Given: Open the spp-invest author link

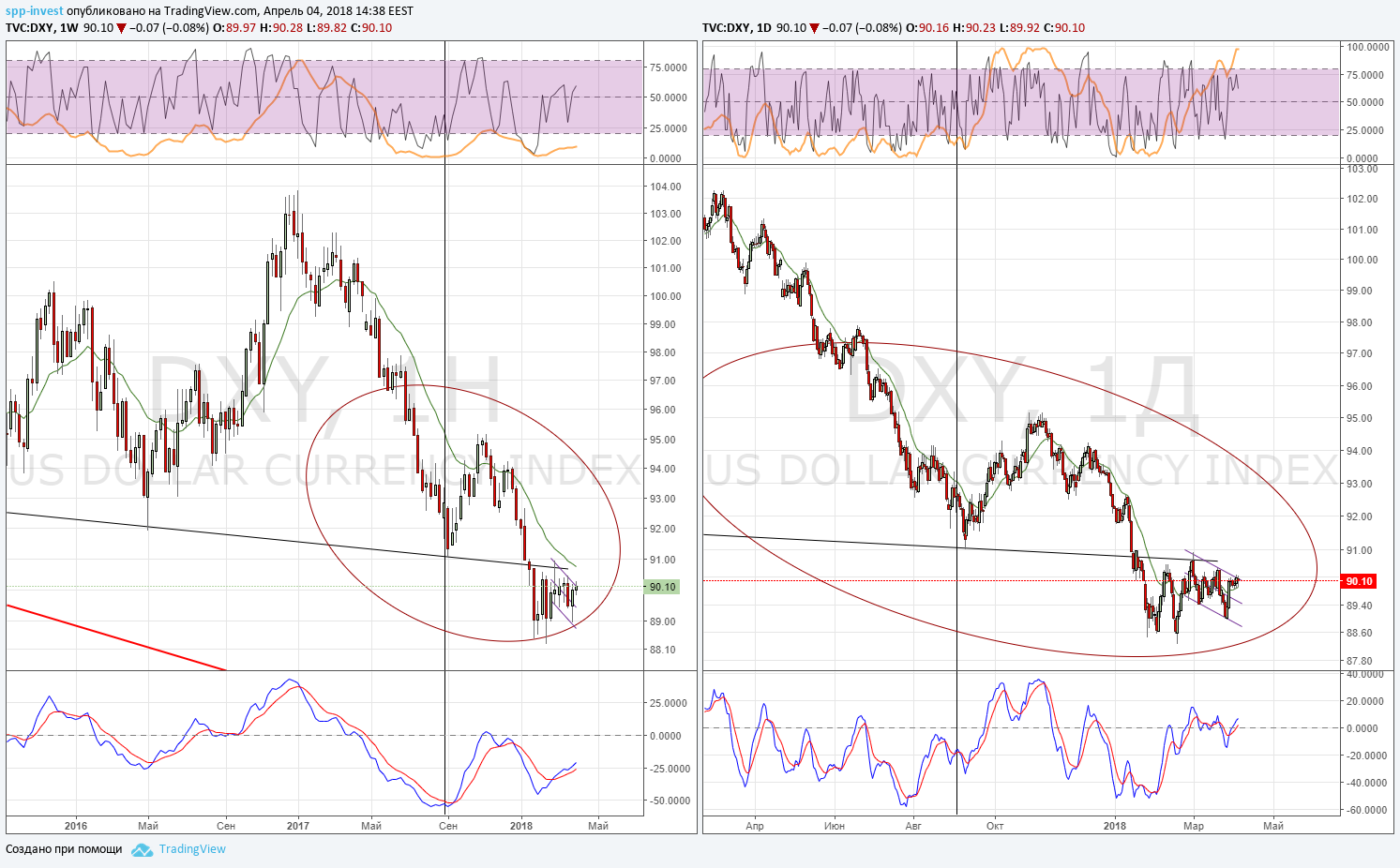Looking at the screenshot, I should tap(35, 11).
